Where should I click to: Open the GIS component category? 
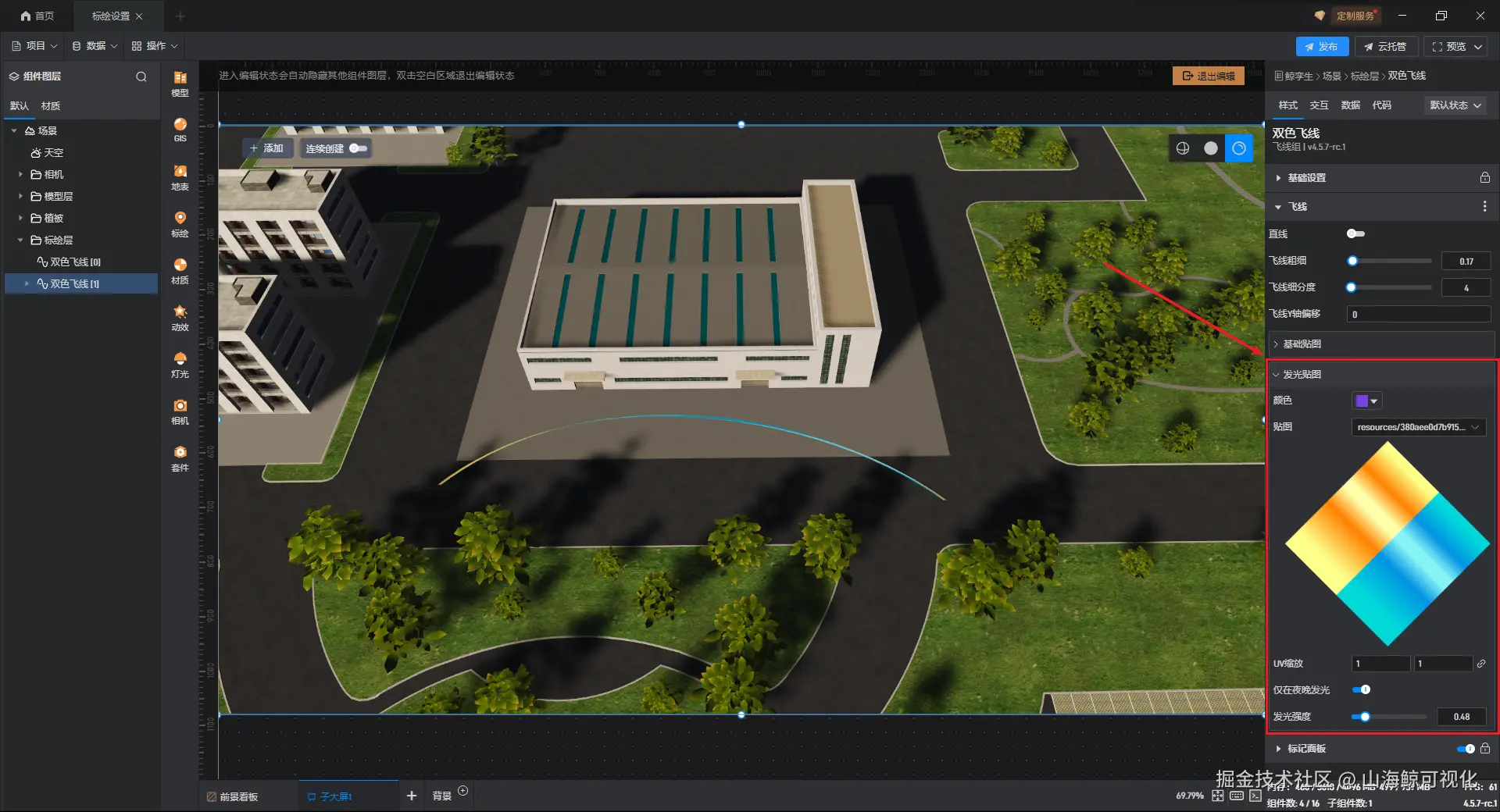click(x=180, y=130)
